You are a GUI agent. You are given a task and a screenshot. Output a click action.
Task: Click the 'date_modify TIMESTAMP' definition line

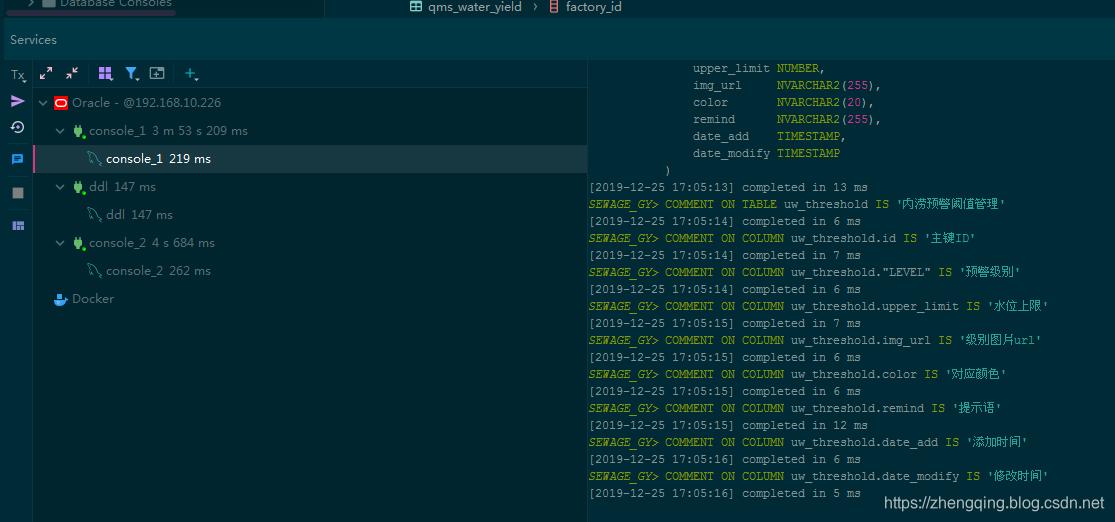tap(766, 154)
